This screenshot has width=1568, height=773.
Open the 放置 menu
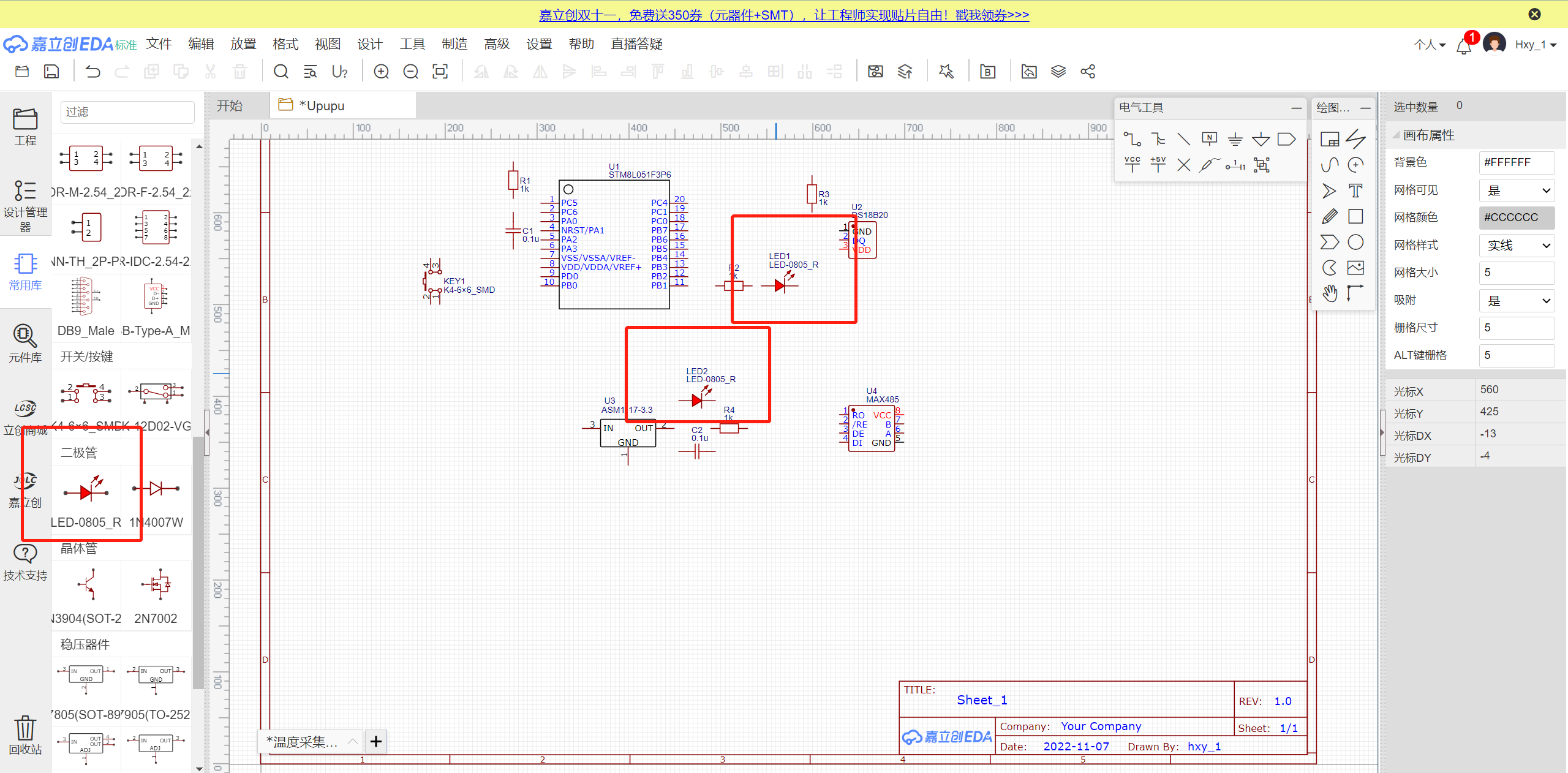(x=243, y=44)
